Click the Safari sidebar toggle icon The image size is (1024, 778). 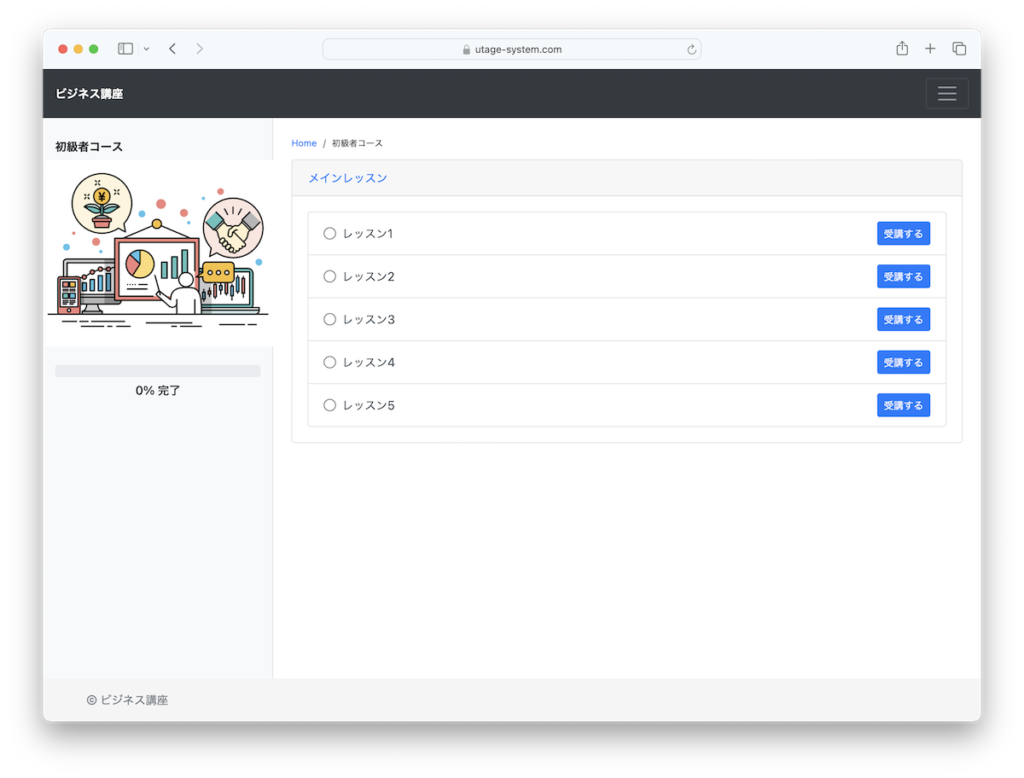pos(126,49)
